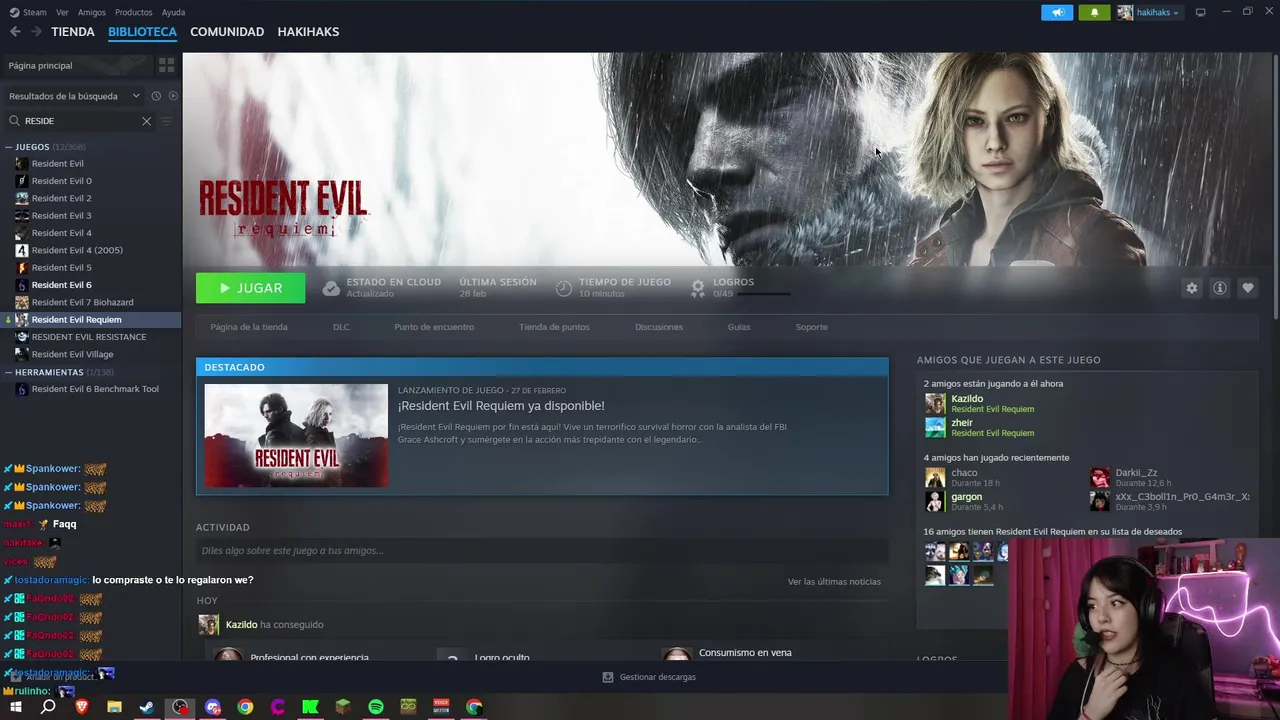Filter by ready-to-play games icon
The width and height of the screenshot is (1280, 720).
pyautogui.click(x=173, y=96)
